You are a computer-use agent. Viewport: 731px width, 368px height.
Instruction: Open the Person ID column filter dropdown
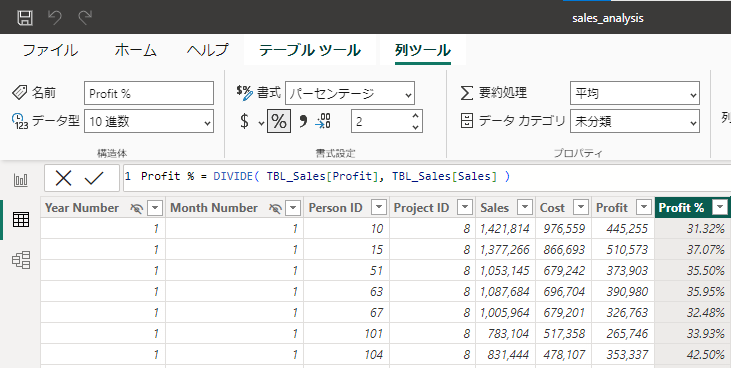[379, 208]
